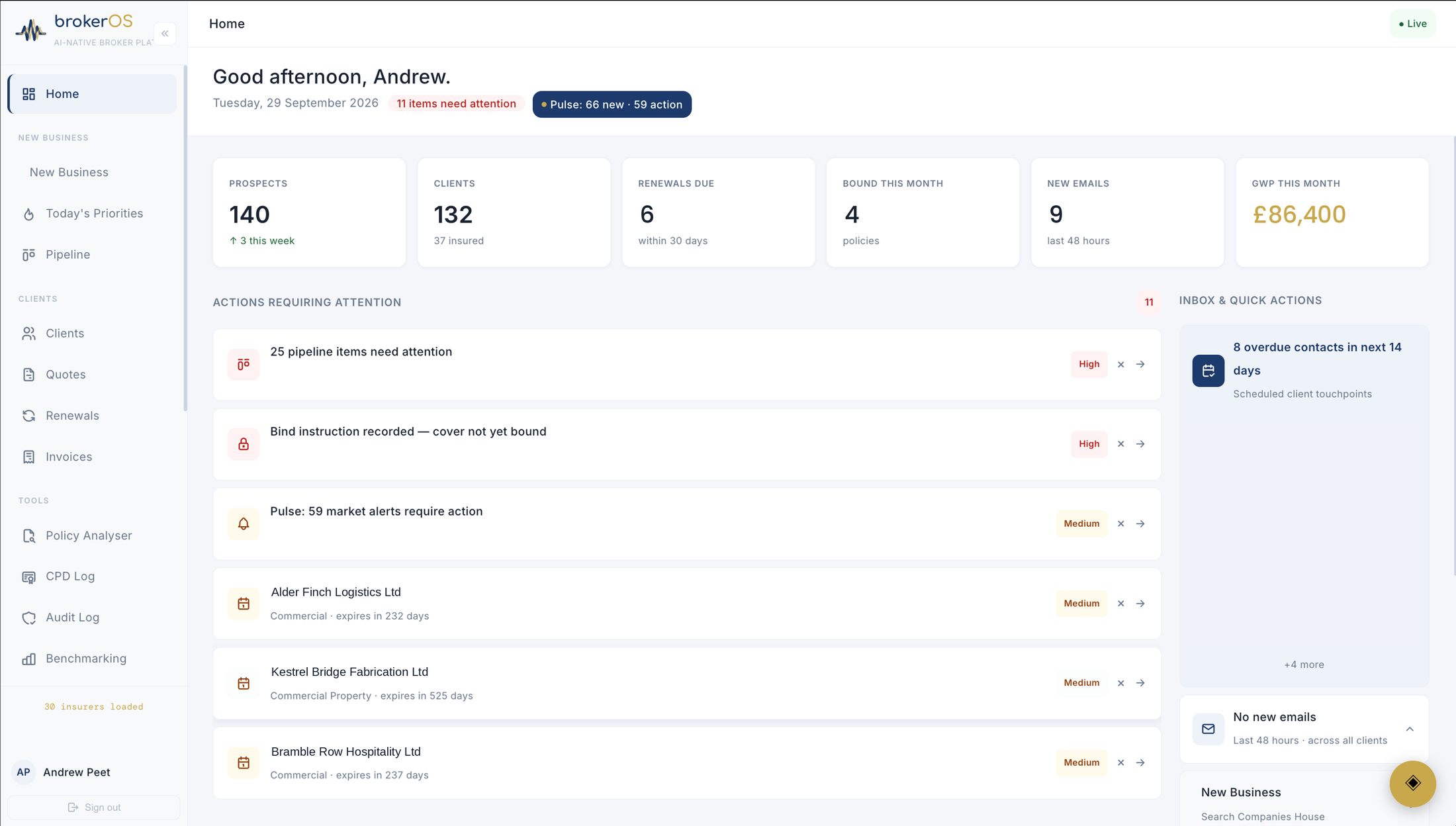
Task: Open the 25 pipeline items arrow
Action: point(1140,365)
